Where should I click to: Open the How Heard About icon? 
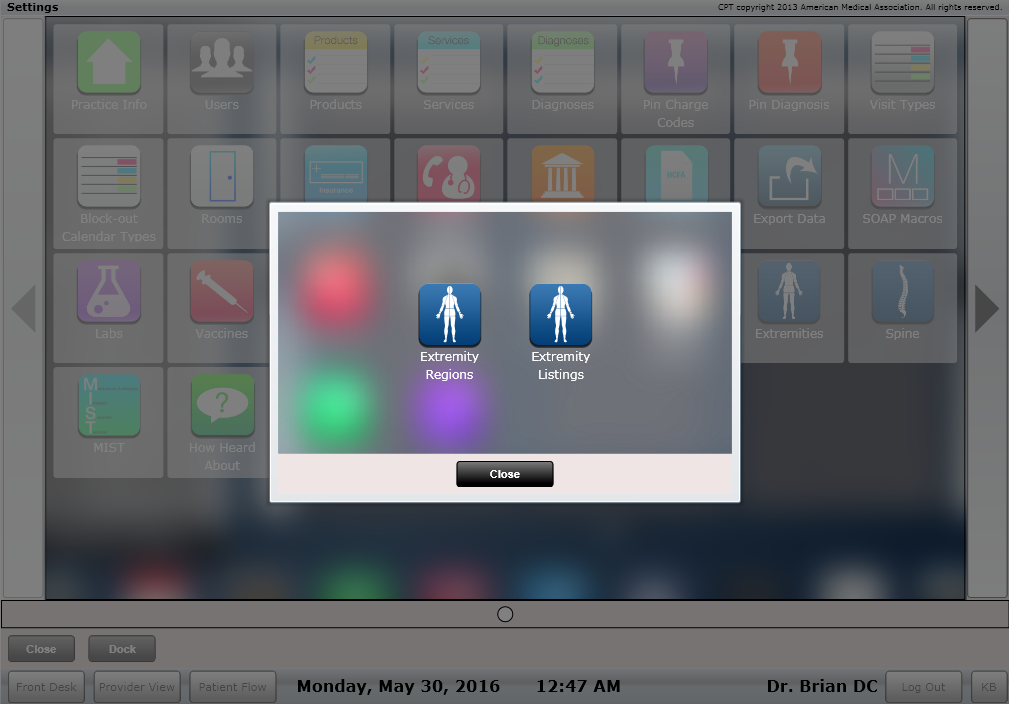click(222, 406)
